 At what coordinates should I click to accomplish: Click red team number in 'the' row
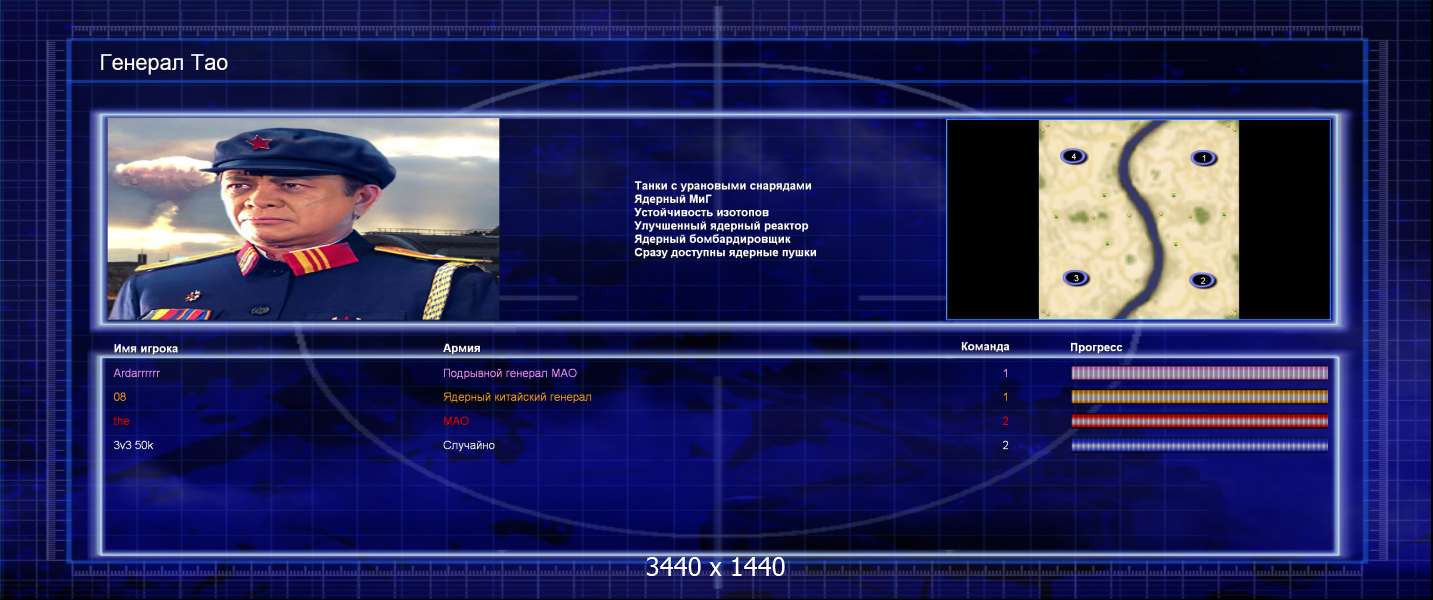point(1006,421)
